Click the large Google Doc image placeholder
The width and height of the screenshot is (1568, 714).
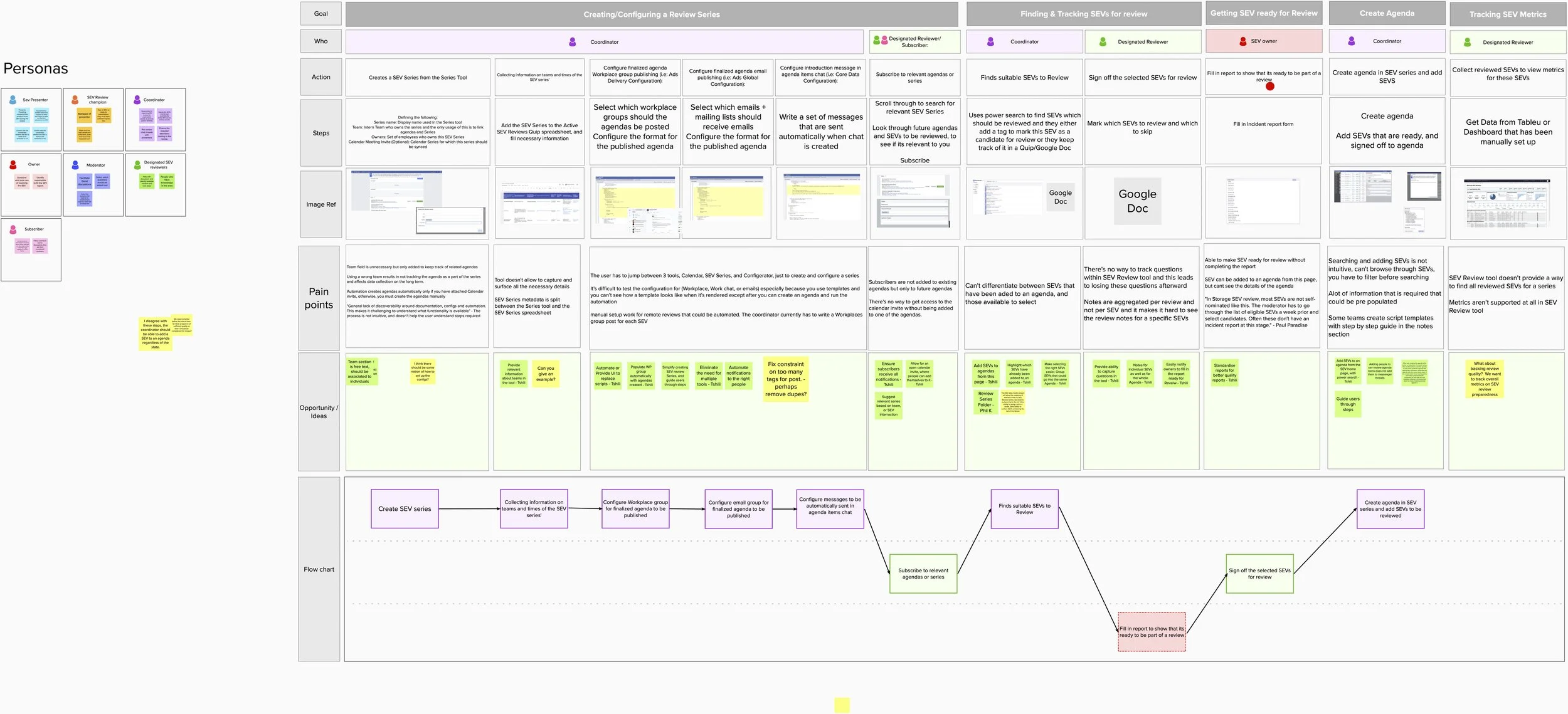click(1137, 201)
